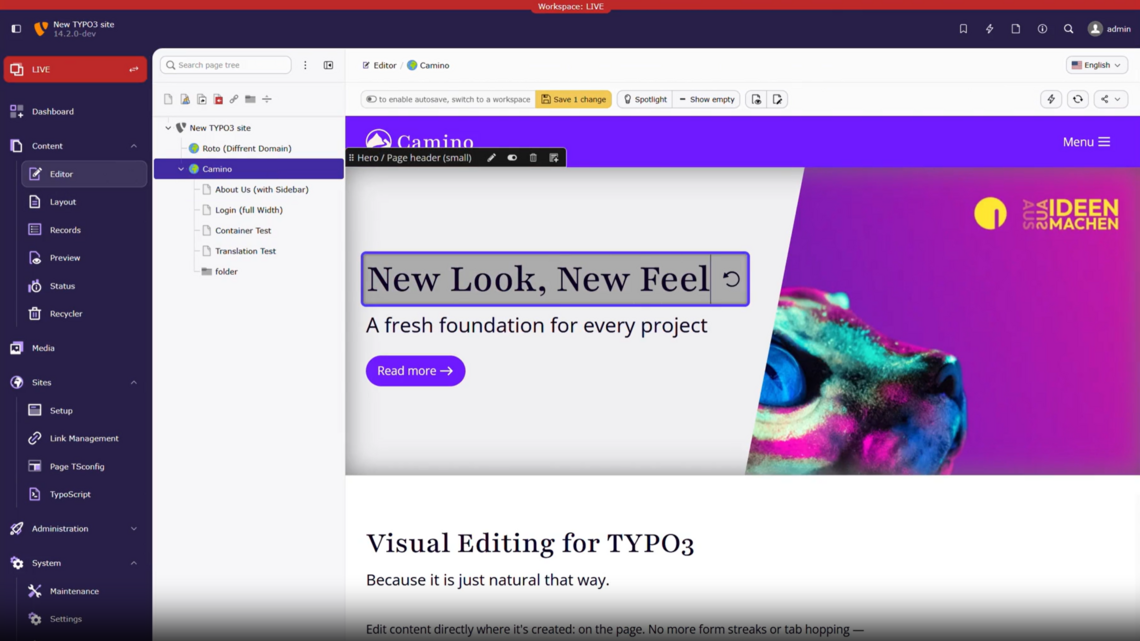Image resolution: width=1140 pixels, height=641 pixels.
Task: Select the shortcut page icon in tree toolbar
Action: click(201, 99)
